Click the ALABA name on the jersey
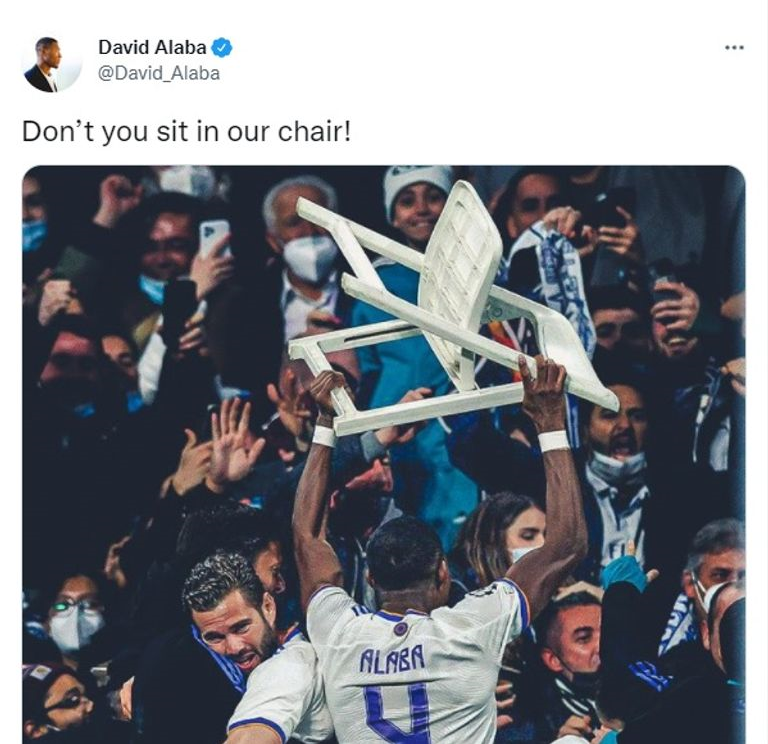Screen dimensions: 768x744 [x=392, y=659]
